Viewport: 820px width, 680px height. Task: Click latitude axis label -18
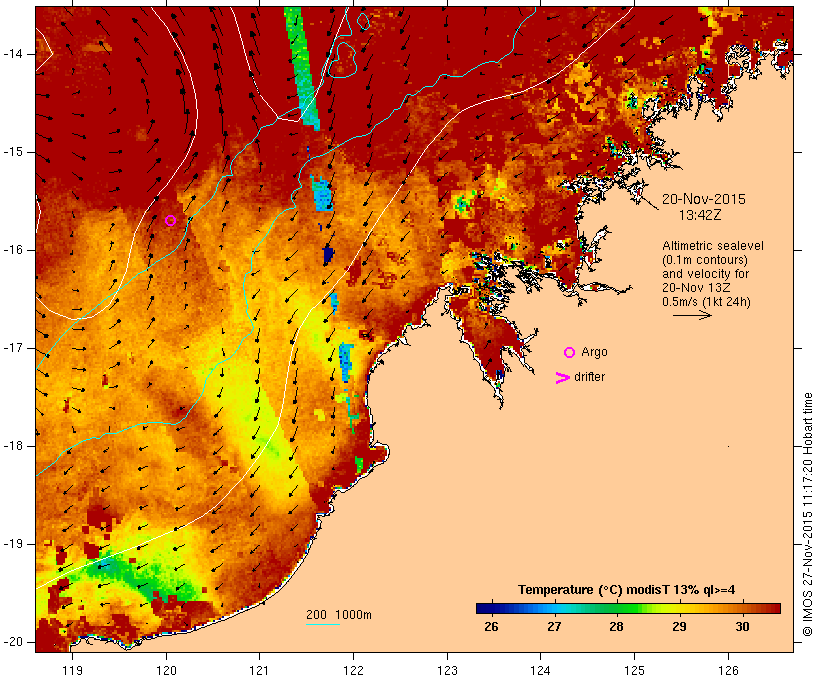(x=13, y=446)
